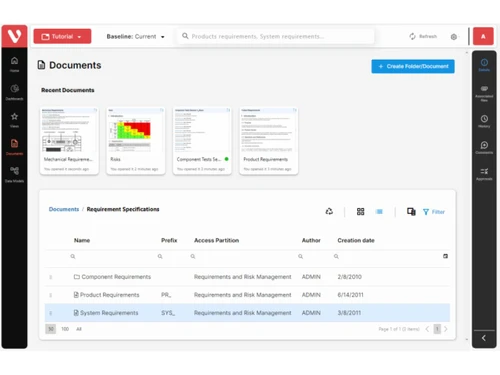Go to next page arrow
This screenshot has width=500, height=375.
[x=446, y=329]
